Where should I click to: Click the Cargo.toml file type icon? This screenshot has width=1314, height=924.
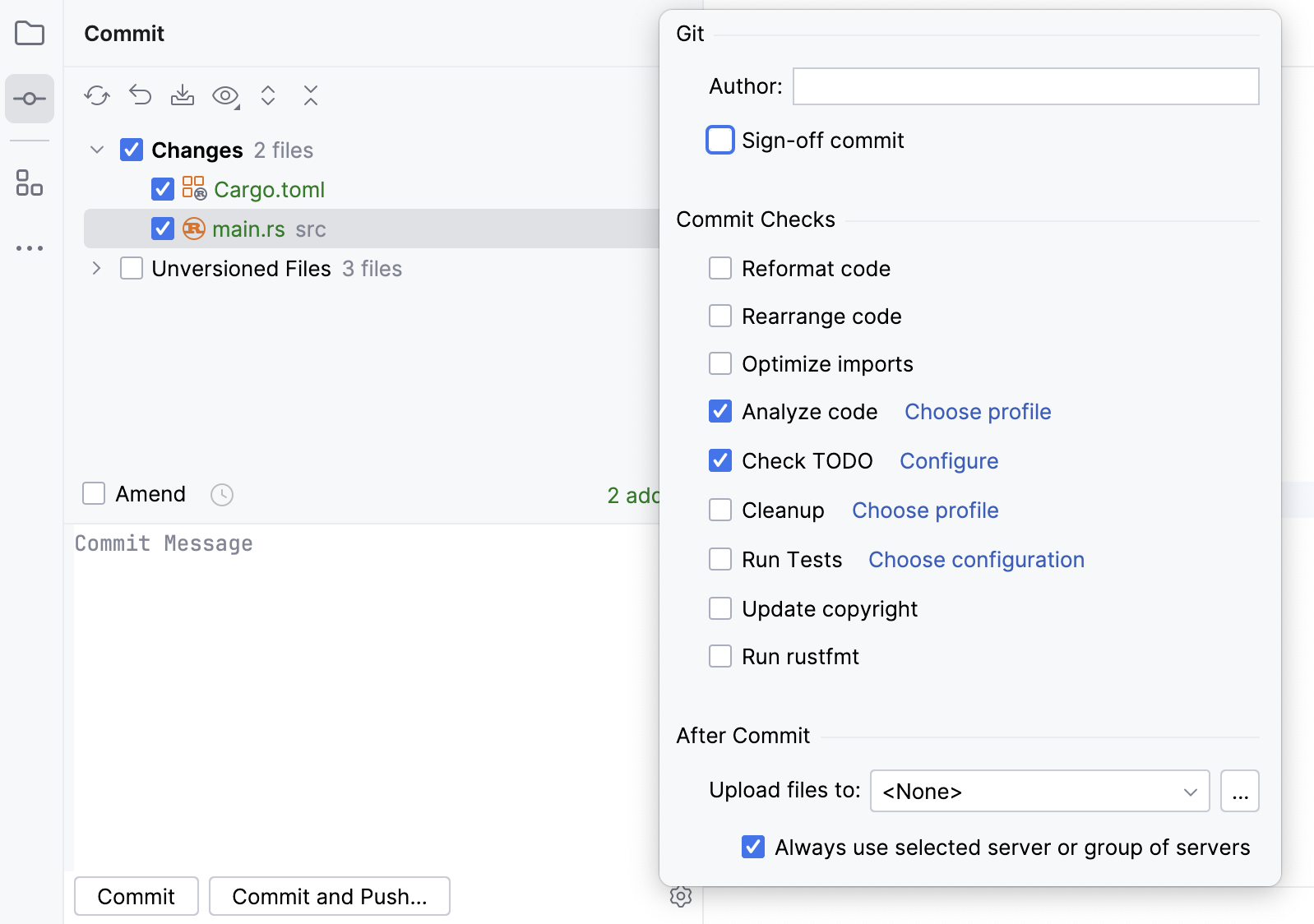pyautogui.click(x=194, y=188)
